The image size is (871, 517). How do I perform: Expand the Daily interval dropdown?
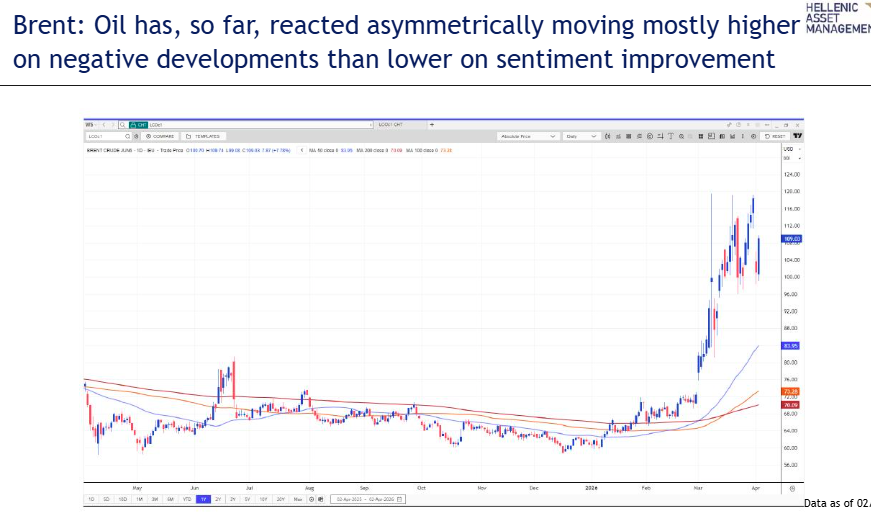coord(581,136)
